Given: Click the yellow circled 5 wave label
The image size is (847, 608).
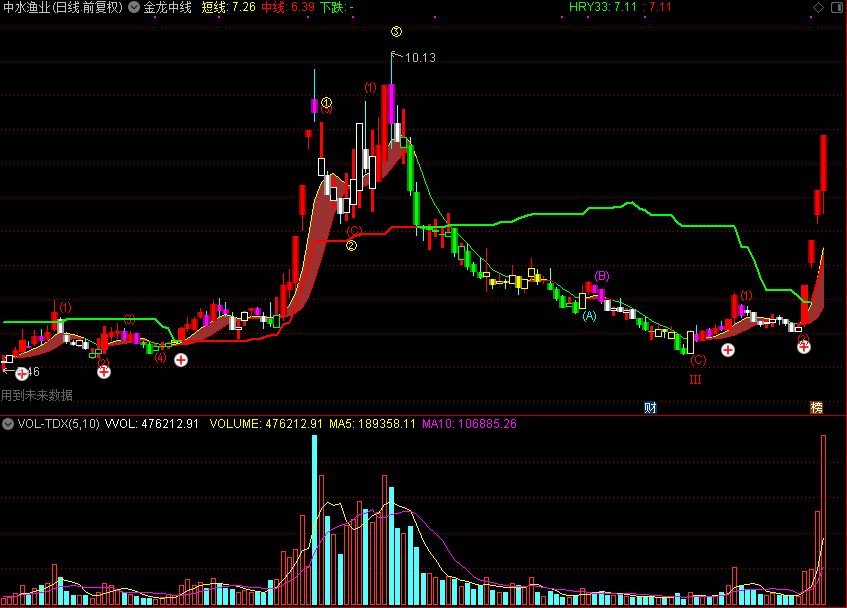Looking at the screenshot, I should pos(396,32).
